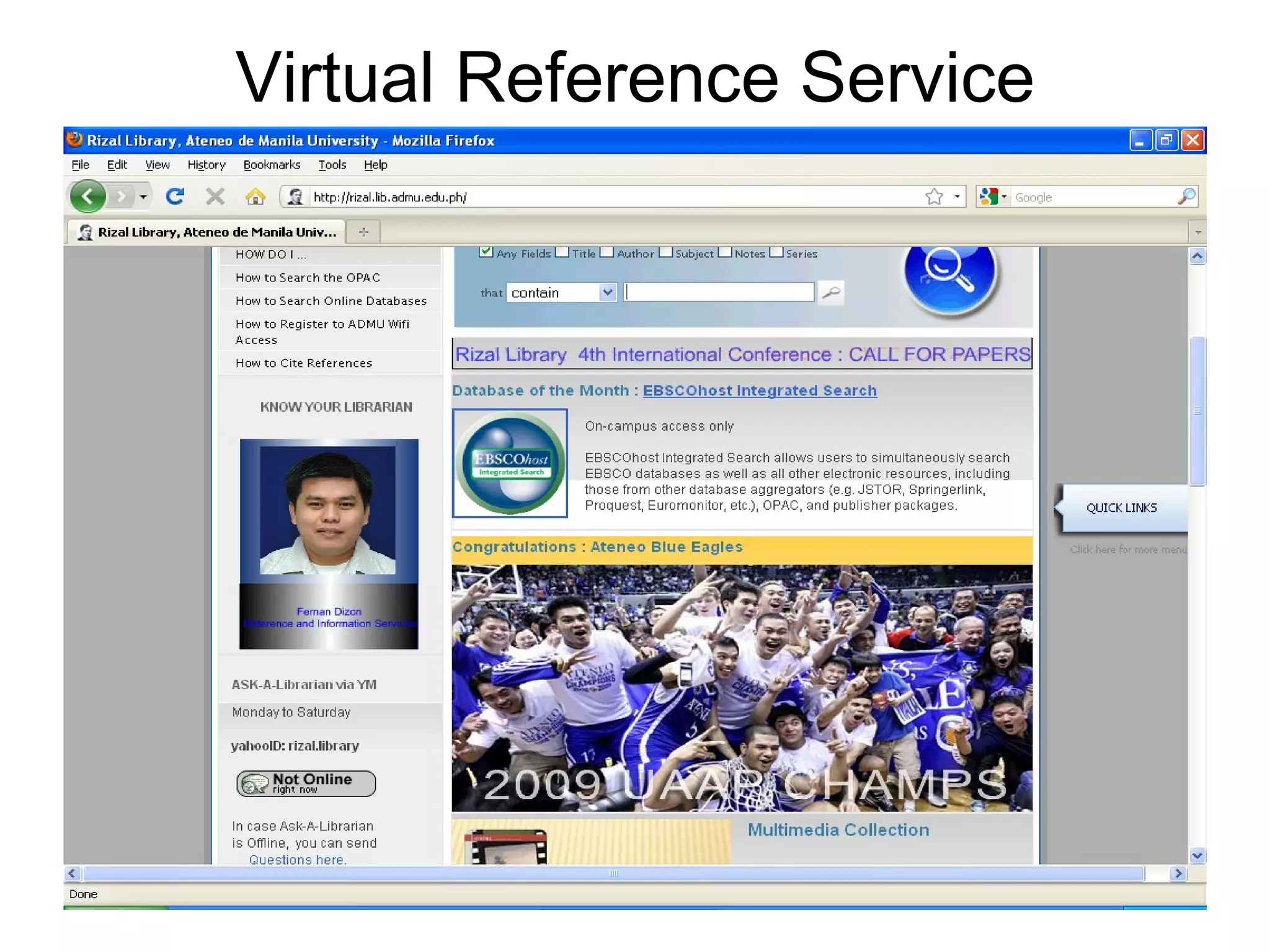
Task: Open a new tab with plus button
Action: 364,232
